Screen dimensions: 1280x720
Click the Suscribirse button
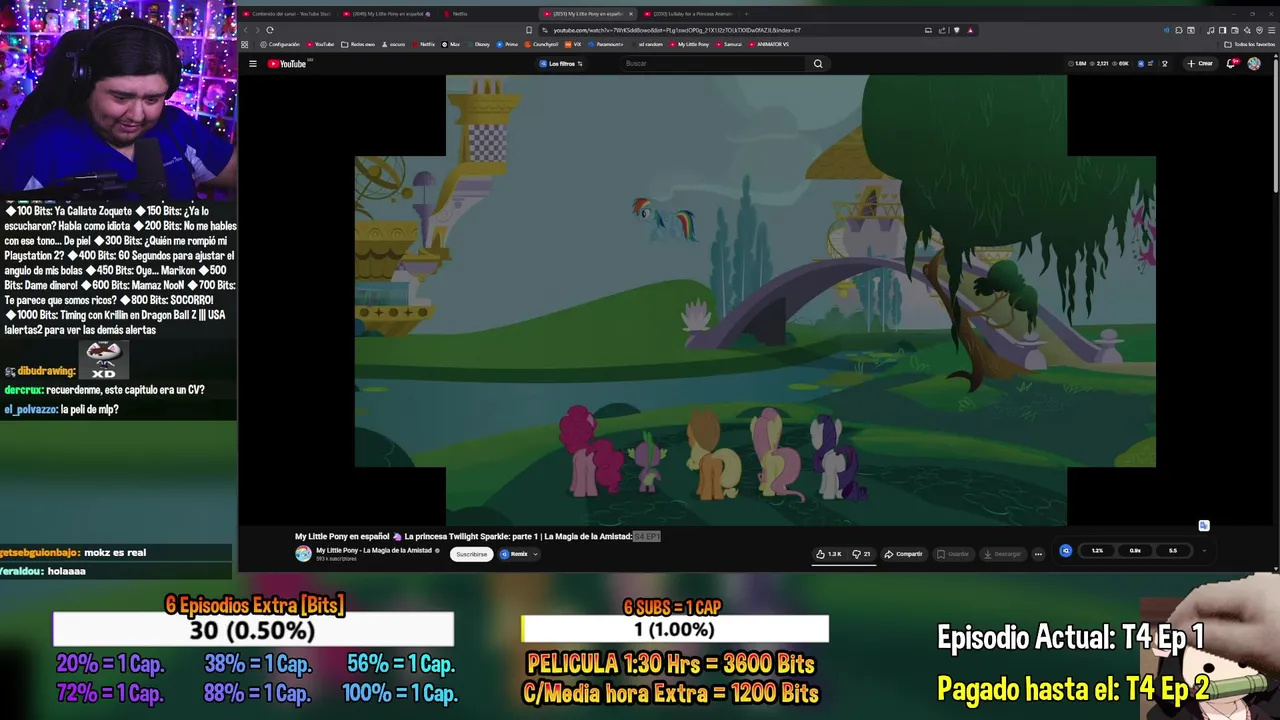click(472, 554)
